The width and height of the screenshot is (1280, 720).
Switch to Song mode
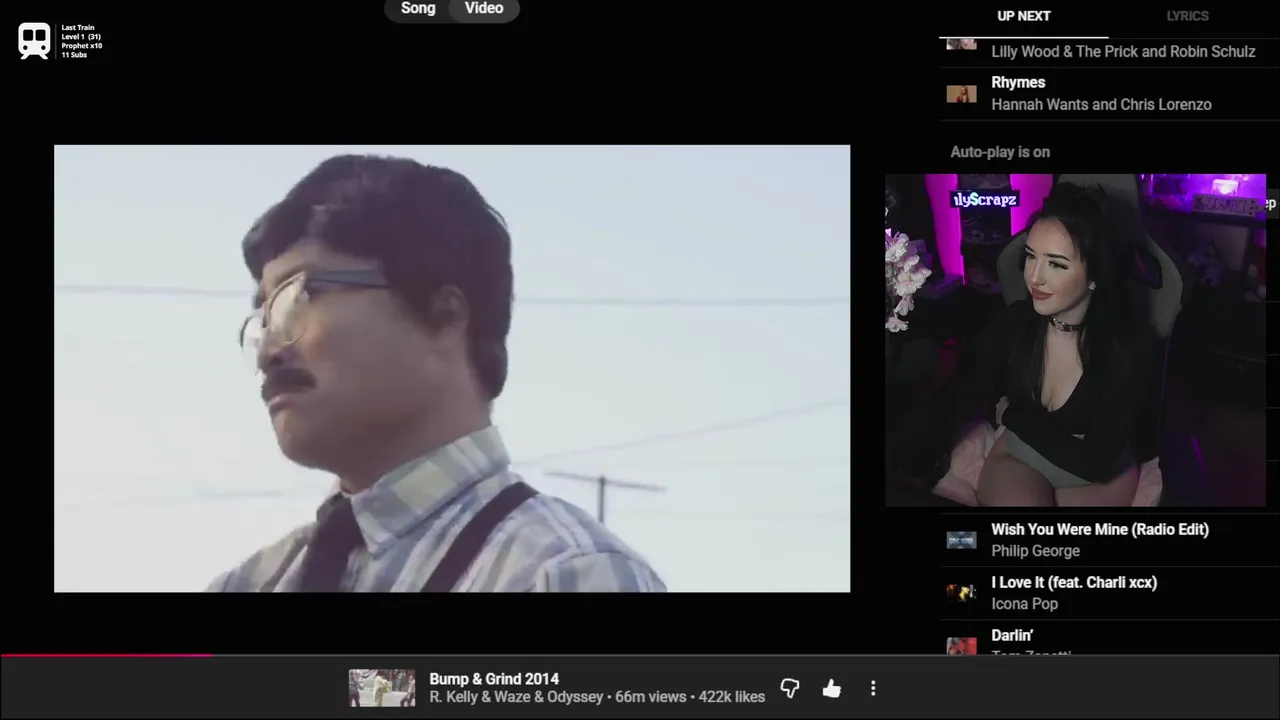tap(418, 8)
